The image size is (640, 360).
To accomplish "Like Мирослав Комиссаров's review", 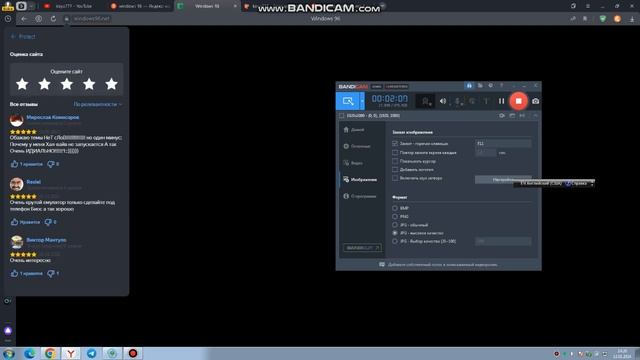I will pos(27,164).
